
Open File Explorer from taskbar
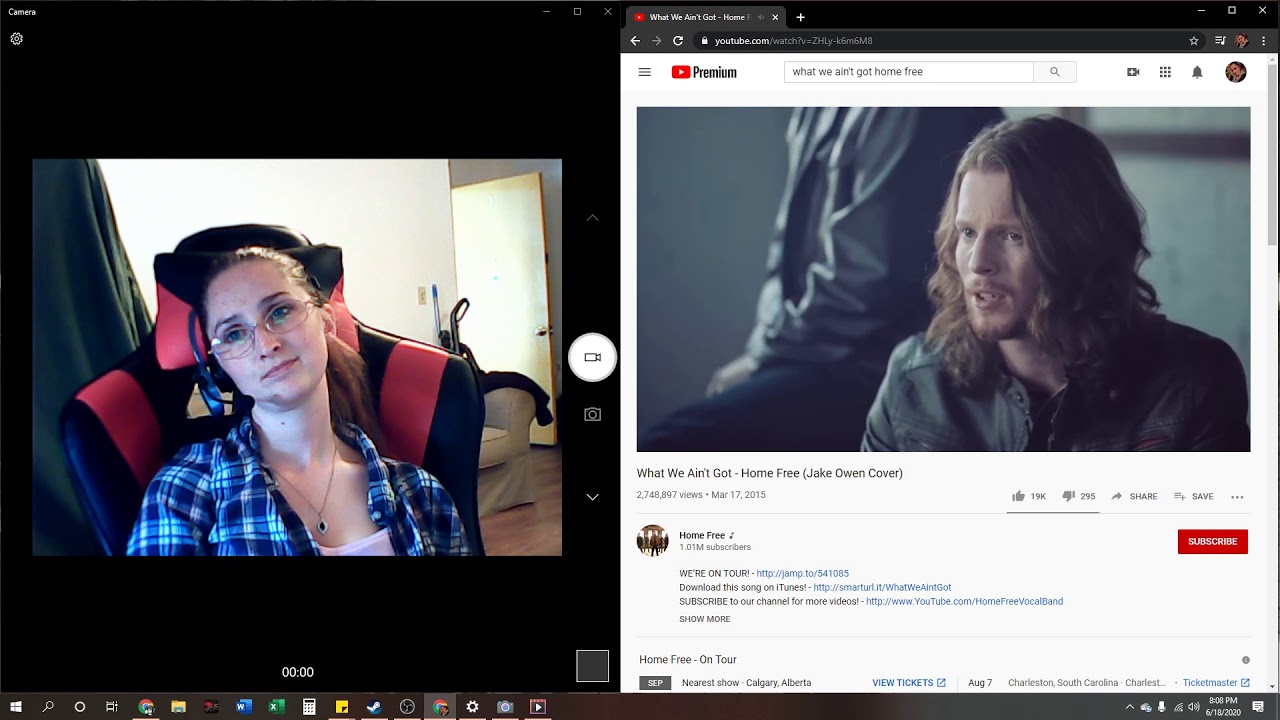[x=178, y=707]
